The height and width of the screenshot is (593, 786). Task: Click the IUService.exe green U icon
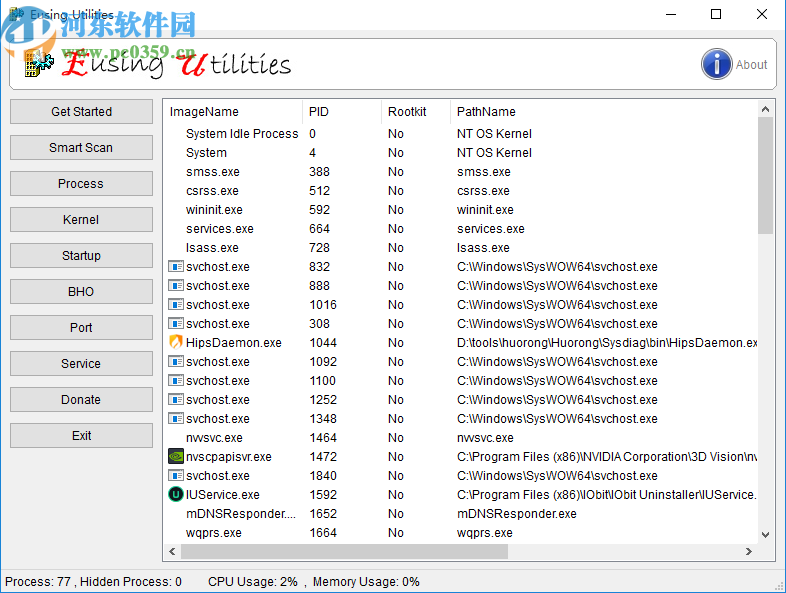click(x=175, y=495)
